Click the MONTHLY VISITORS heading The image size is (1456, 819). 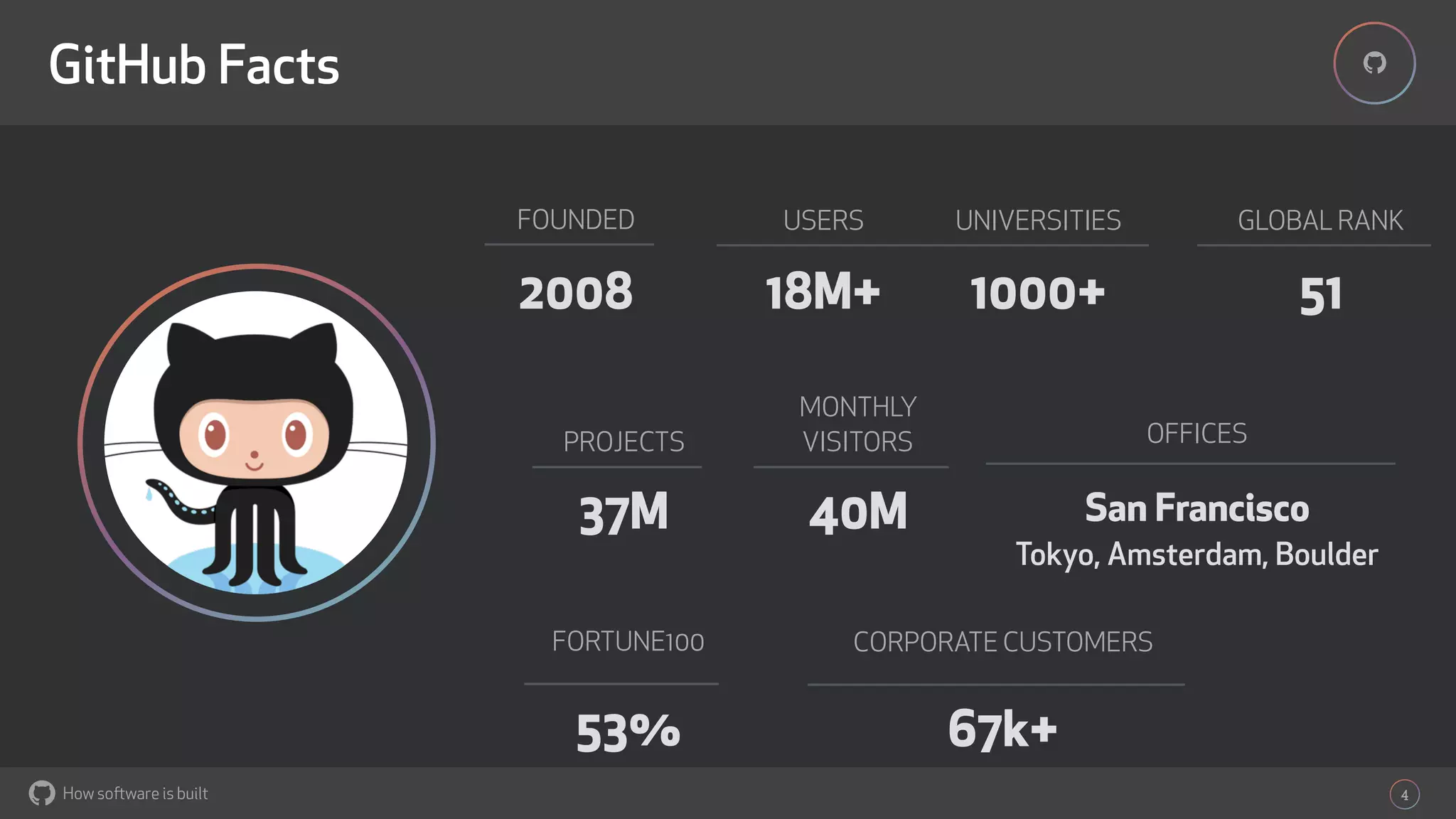click(x=858, y=424)
